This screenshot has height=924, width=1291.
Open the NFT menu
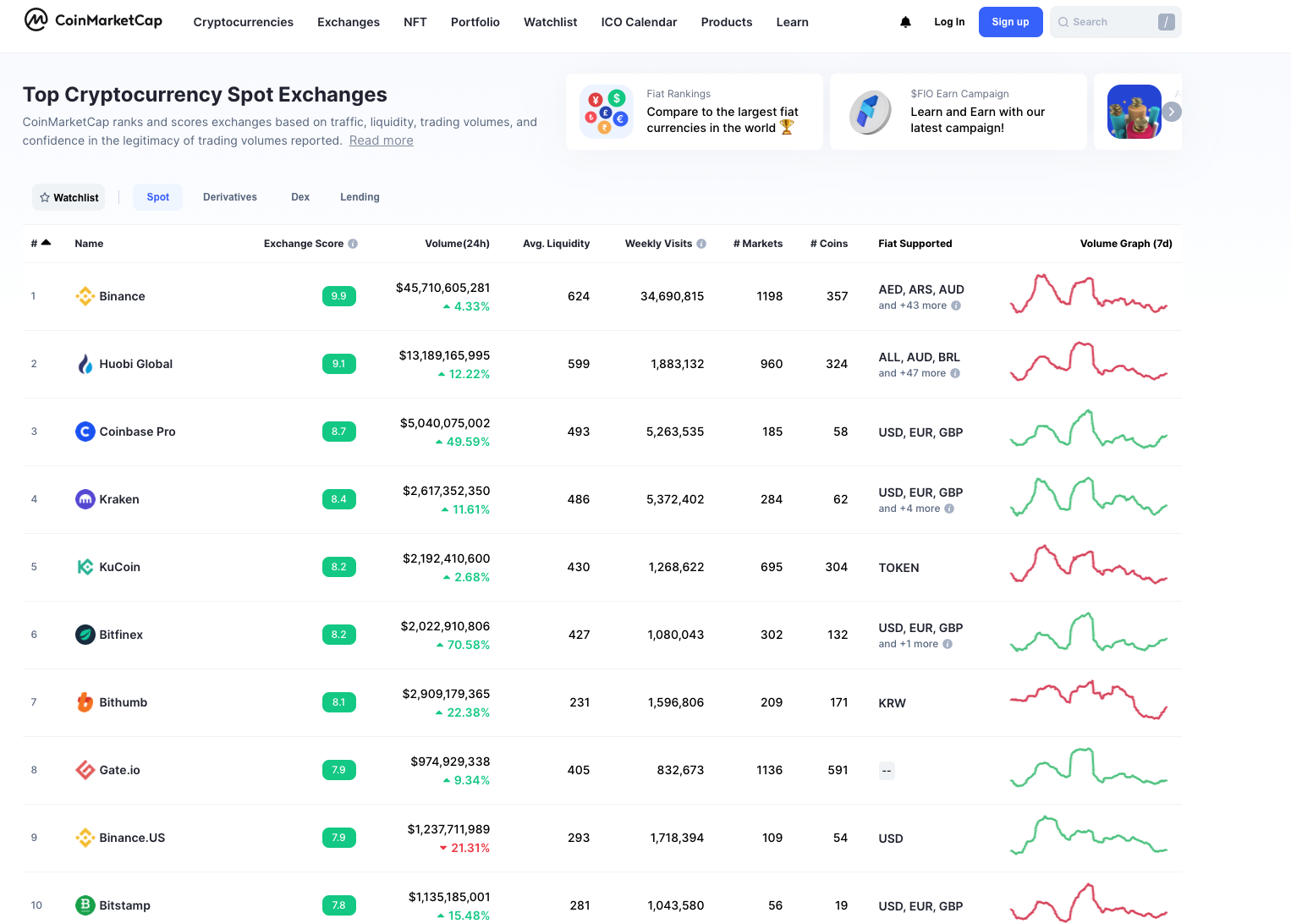click(x=415, y=22)
